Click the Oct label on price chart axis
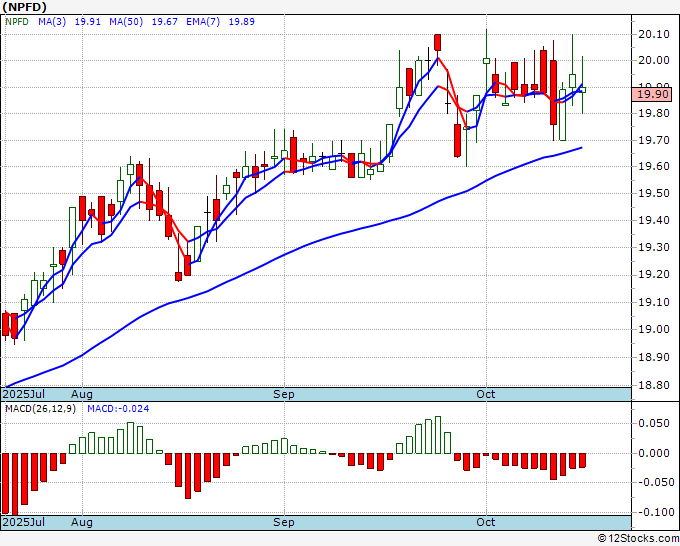Viewport: 680px width, 546px height. [486, 394]
